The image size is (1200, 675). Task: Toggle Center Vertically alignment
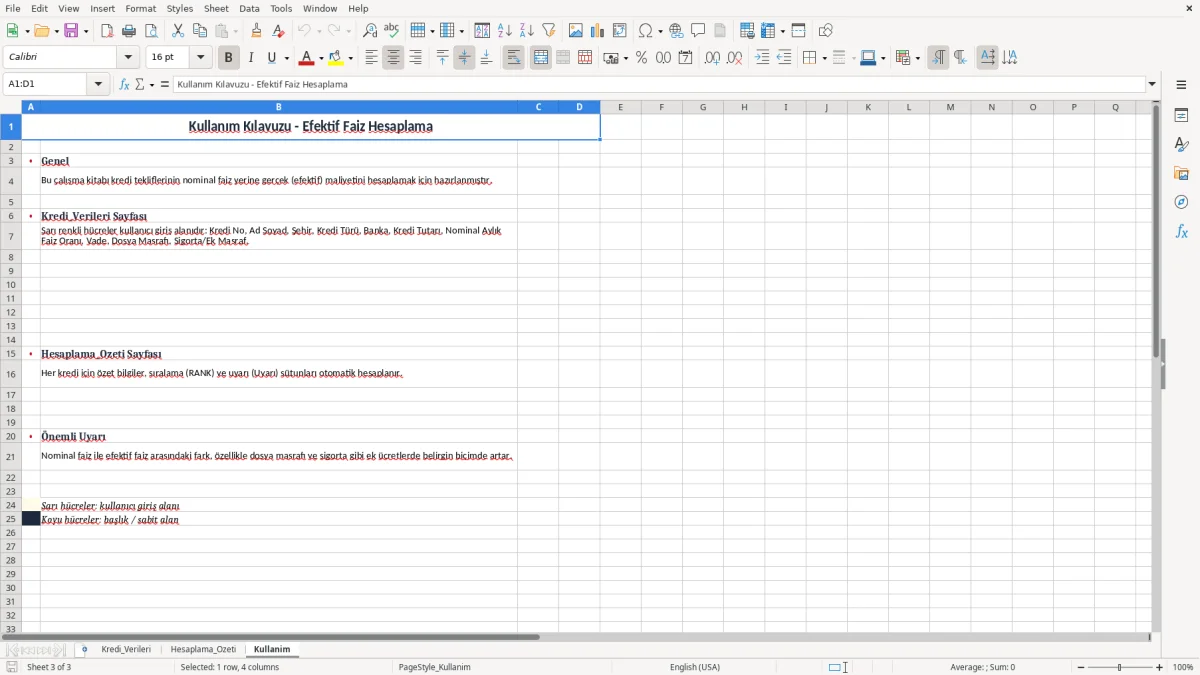coord(464,58)
